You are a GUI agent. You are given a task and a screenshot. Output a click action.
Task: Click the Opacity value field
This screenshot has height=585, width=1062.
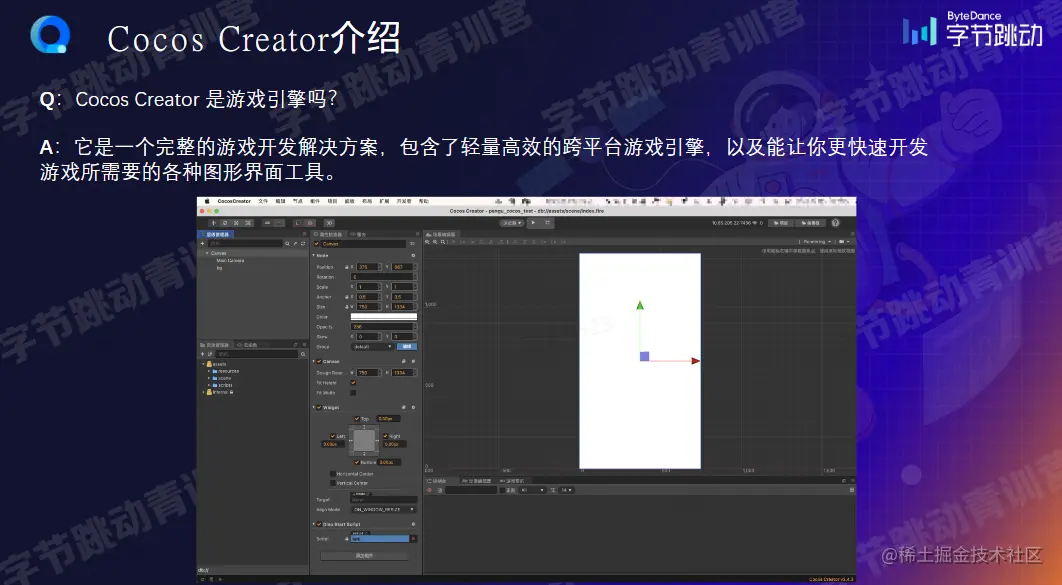[x=382, y=327]
